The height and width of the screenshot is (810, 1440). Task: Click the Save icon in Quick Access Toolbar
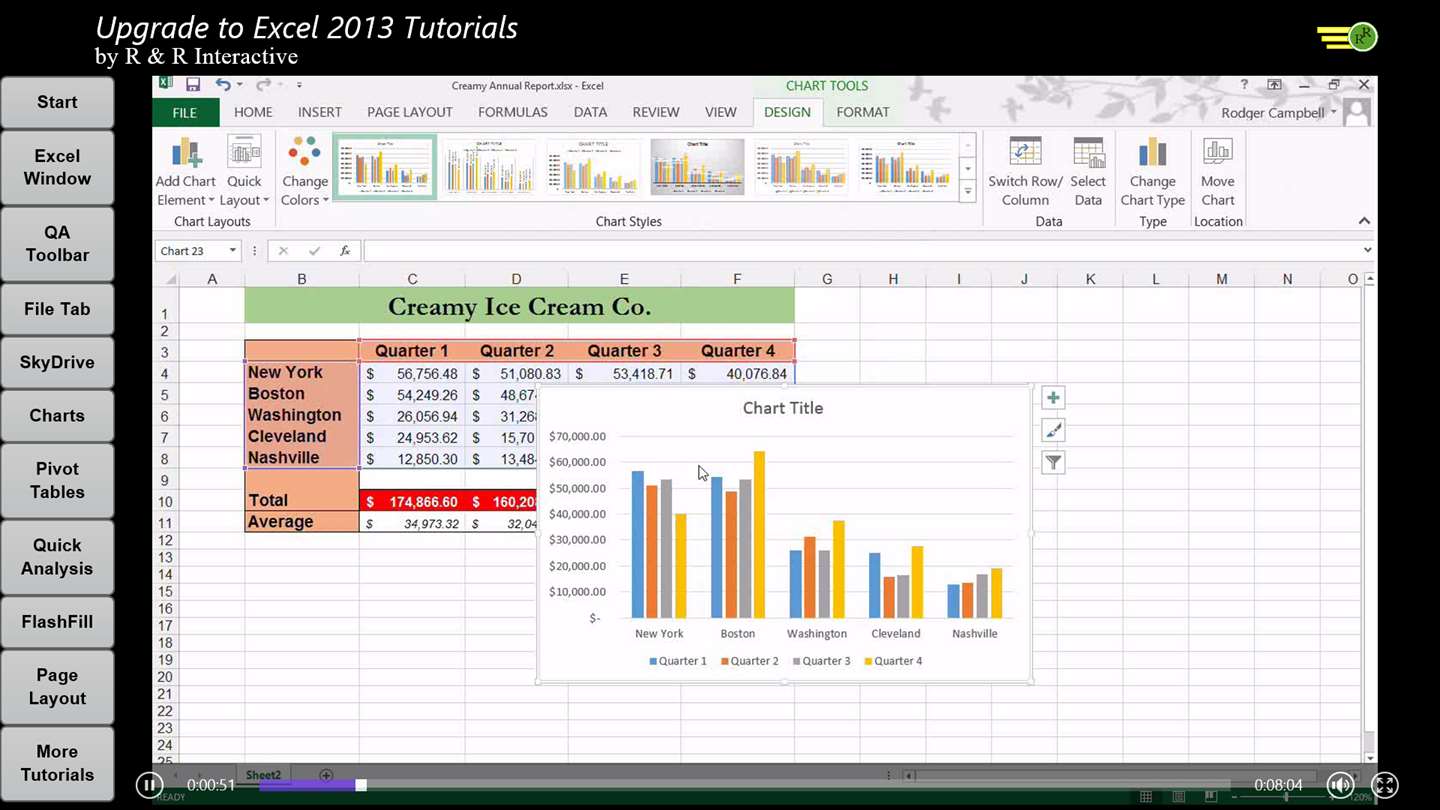(x=193, y=85)
